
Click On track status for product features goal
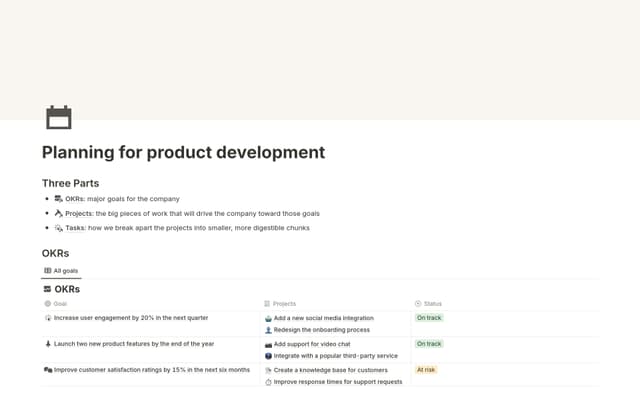429,344
